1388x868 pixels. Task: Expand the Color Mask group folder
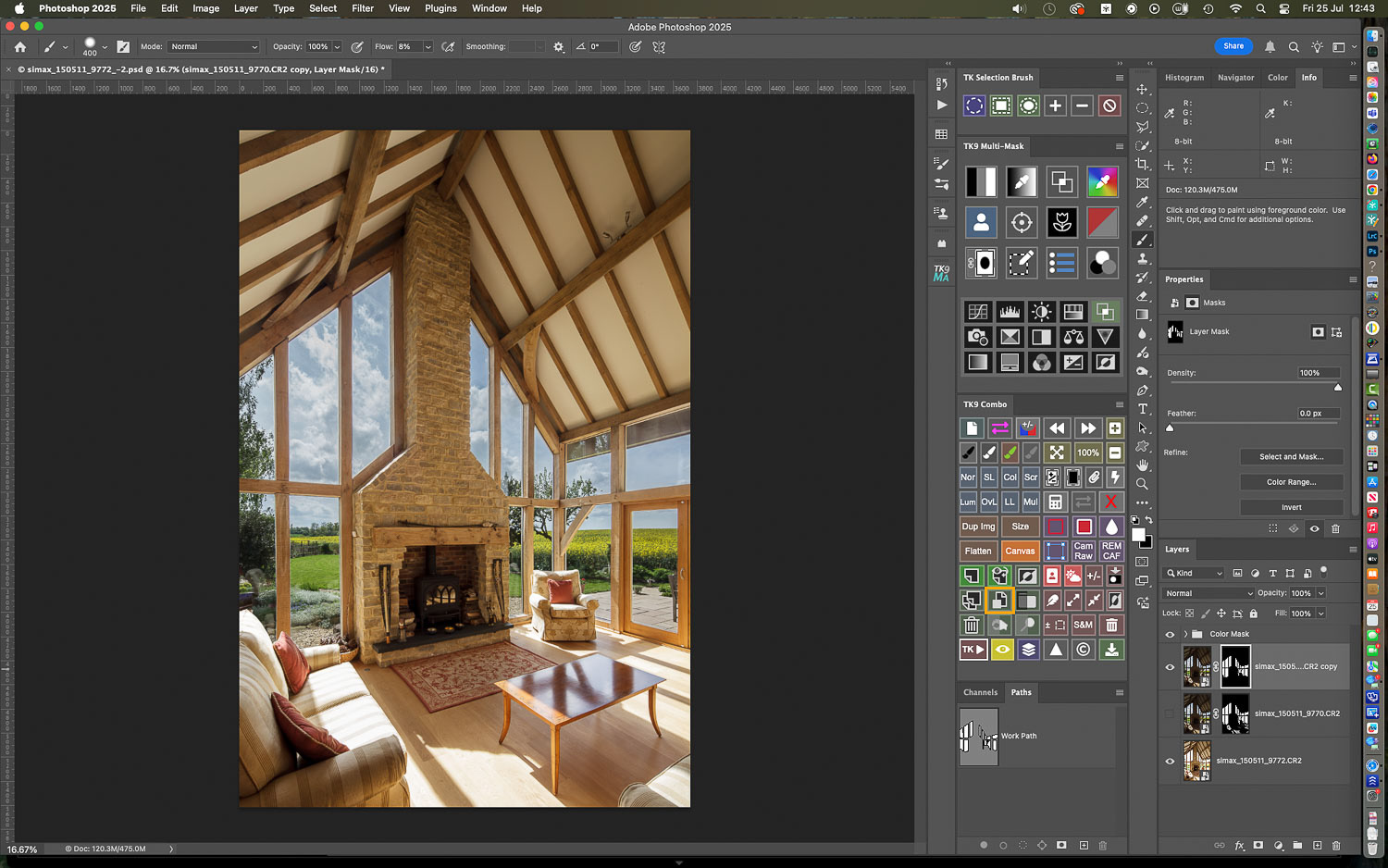[x=1185, y=635]
